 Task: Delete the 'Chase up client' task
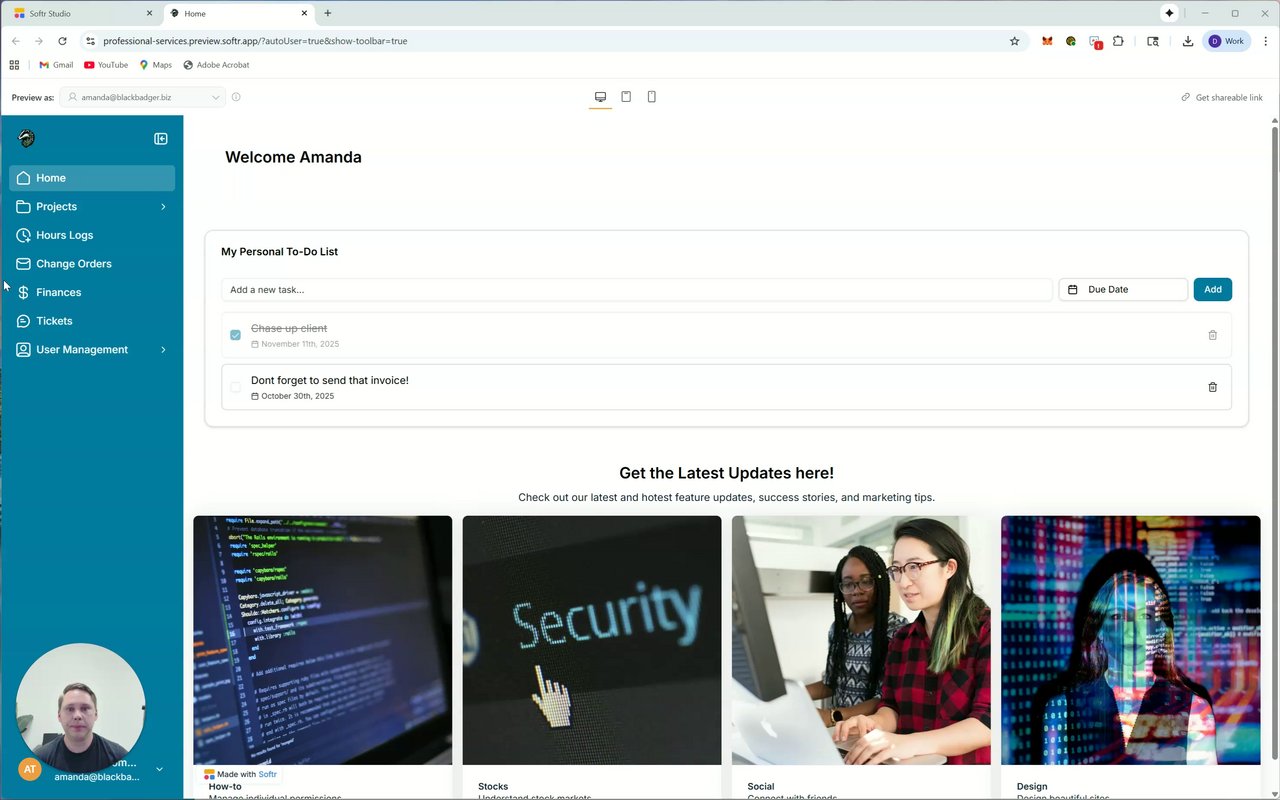(1212, 335)
